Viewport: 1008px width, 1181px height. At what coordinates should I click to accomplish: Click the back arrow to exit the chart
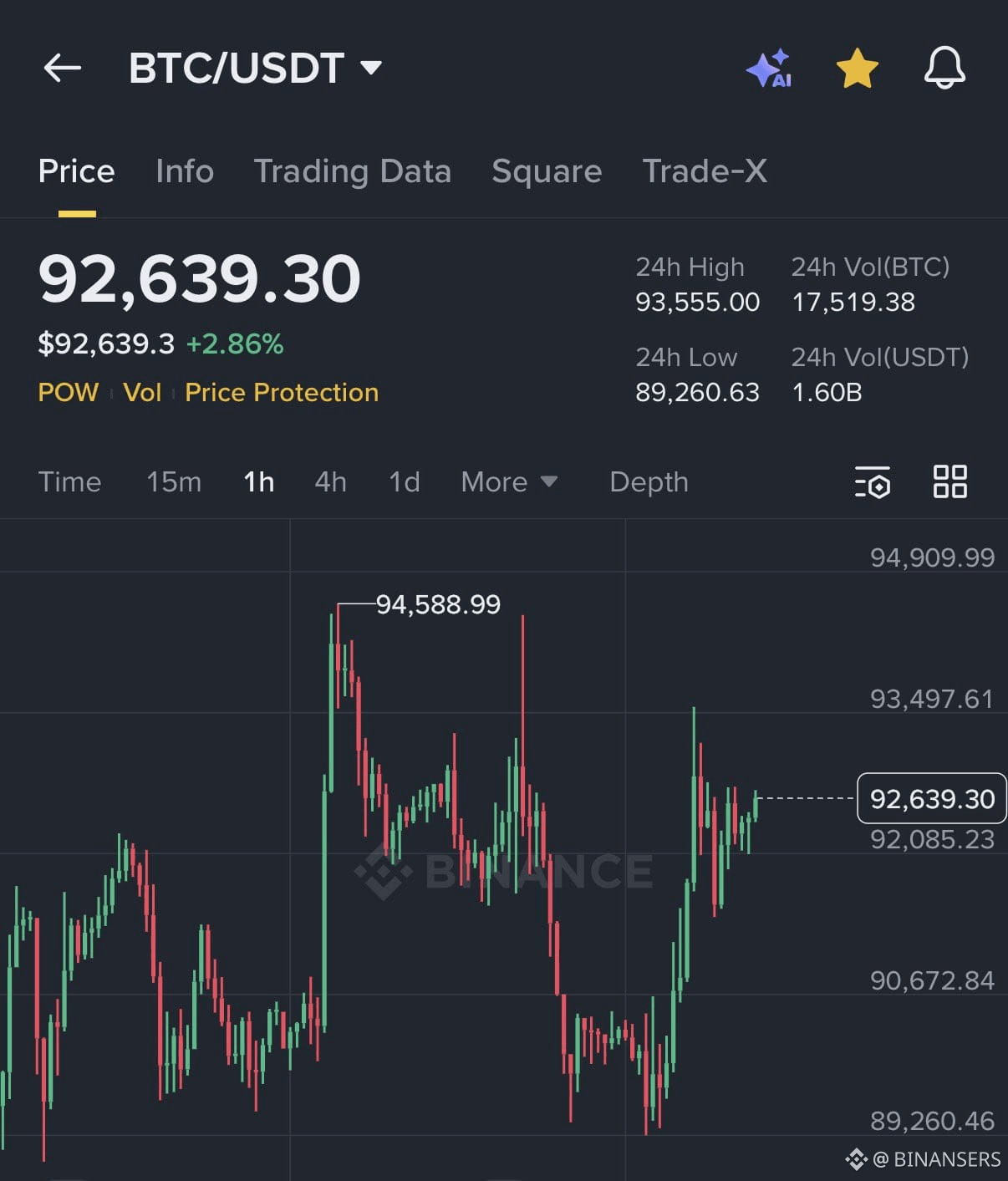pyautogui.click(x=63, y=69)
